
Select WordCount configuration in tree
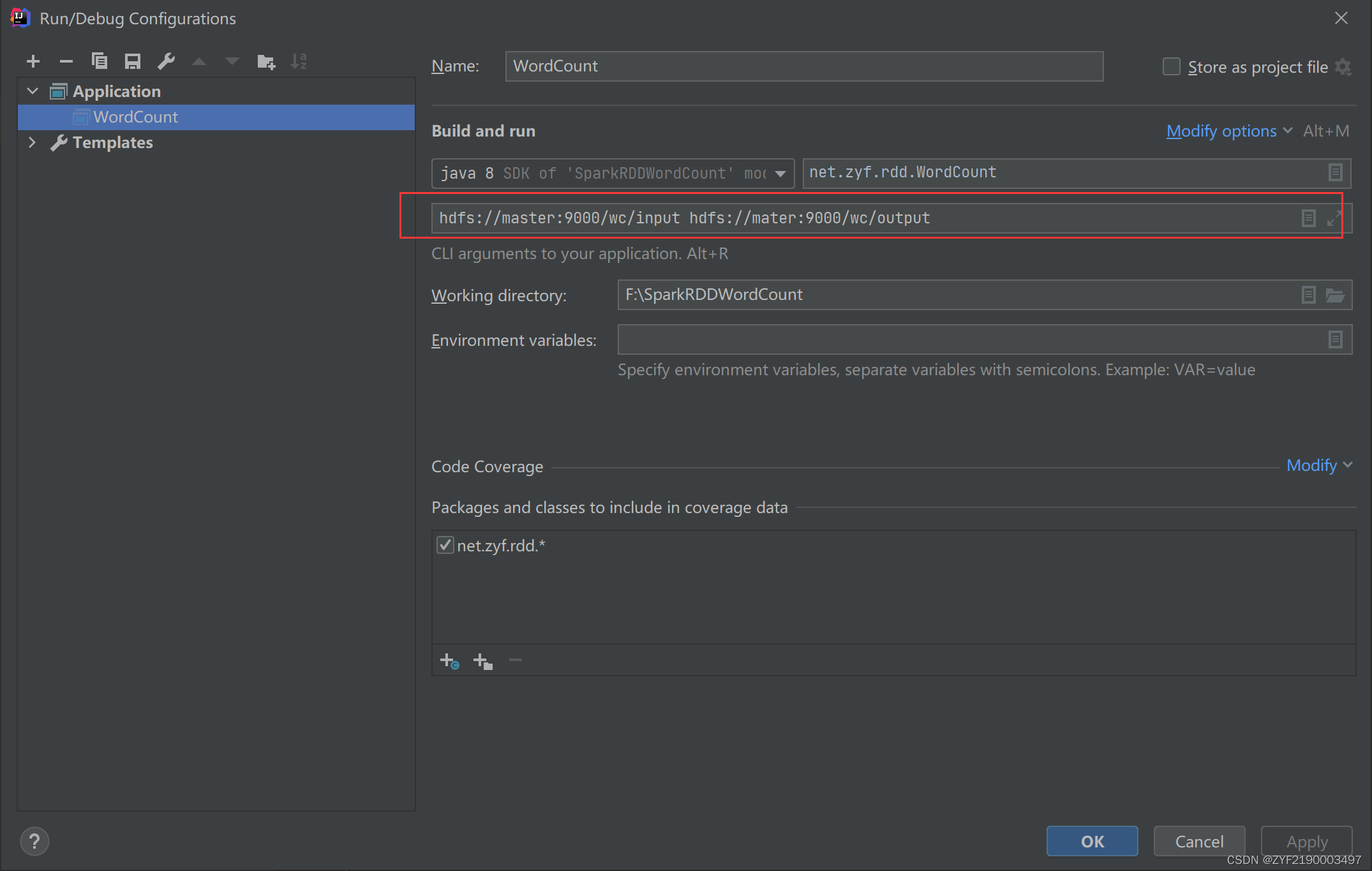pos(135,117)
